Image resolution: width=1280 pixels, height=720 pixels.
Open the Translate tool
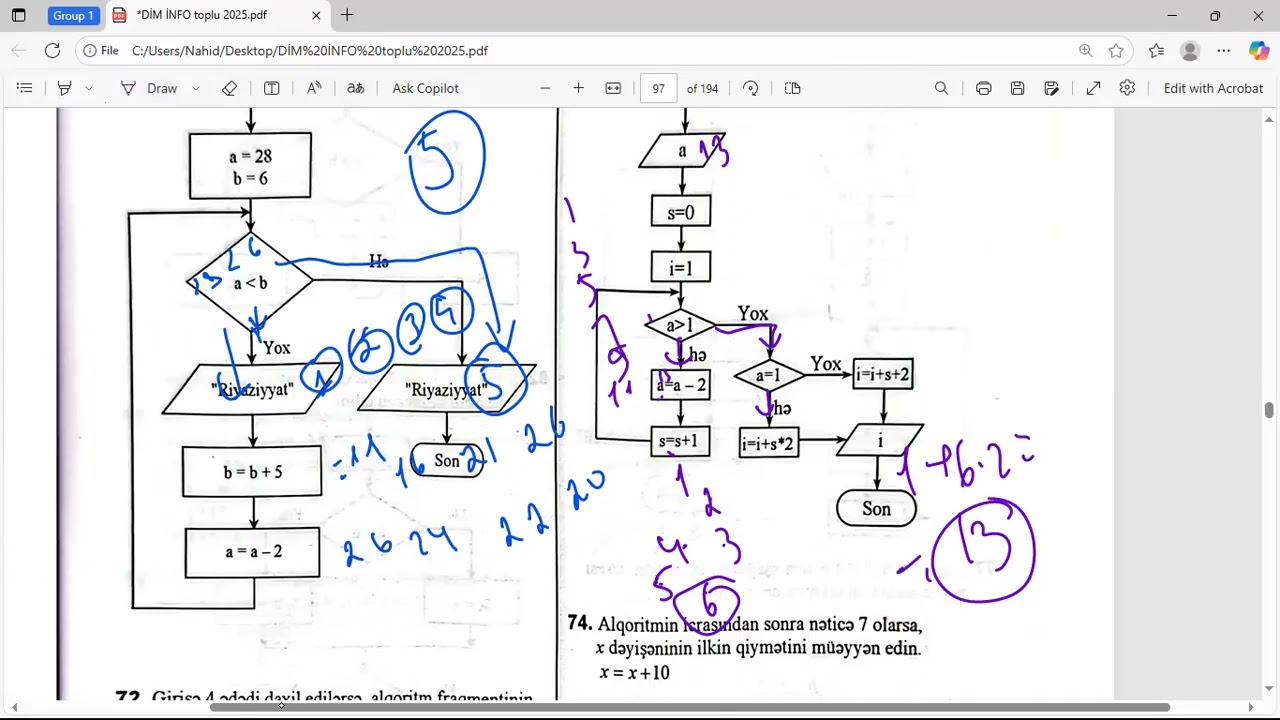coord(355,88)
